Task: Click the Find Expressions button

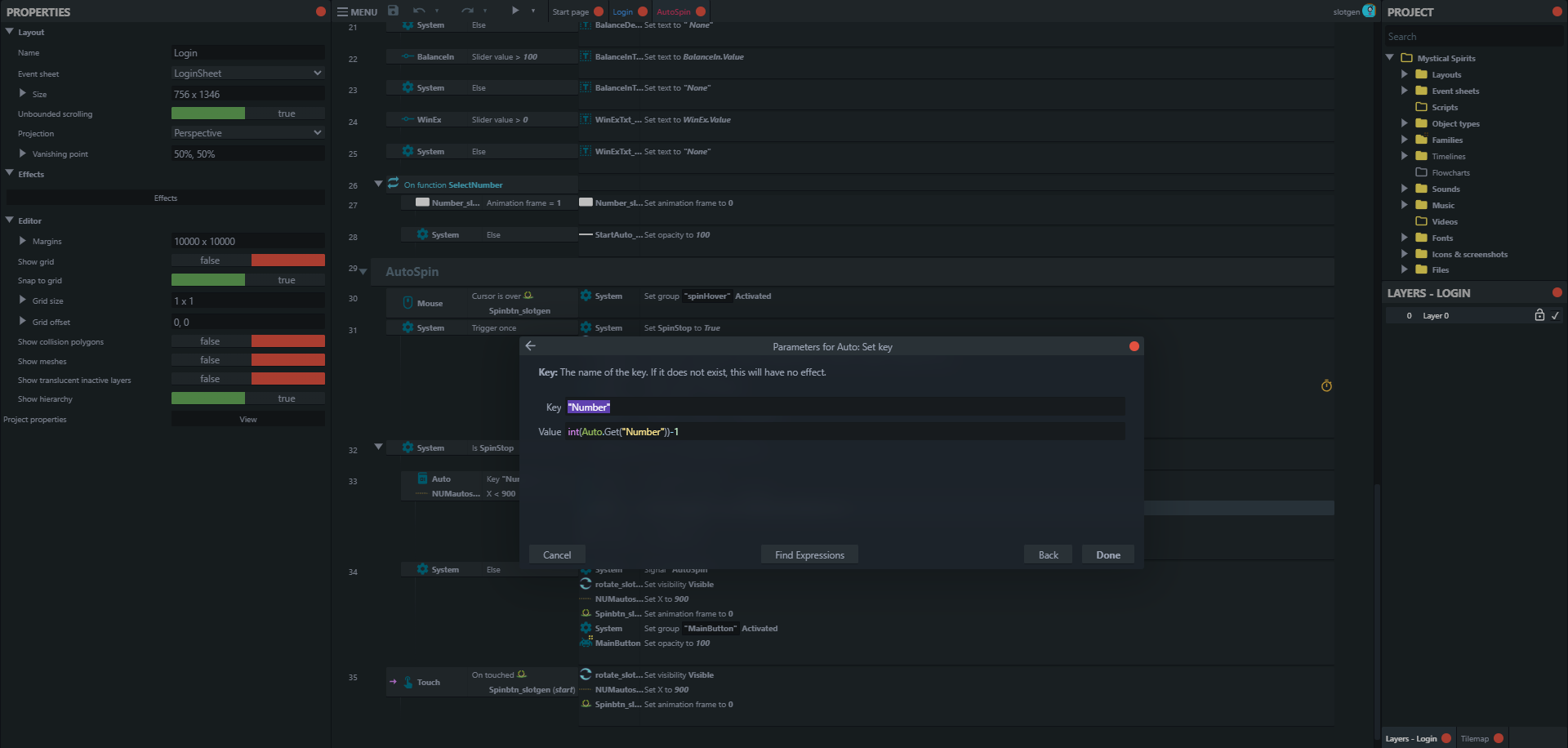Action: click(809, 554)
